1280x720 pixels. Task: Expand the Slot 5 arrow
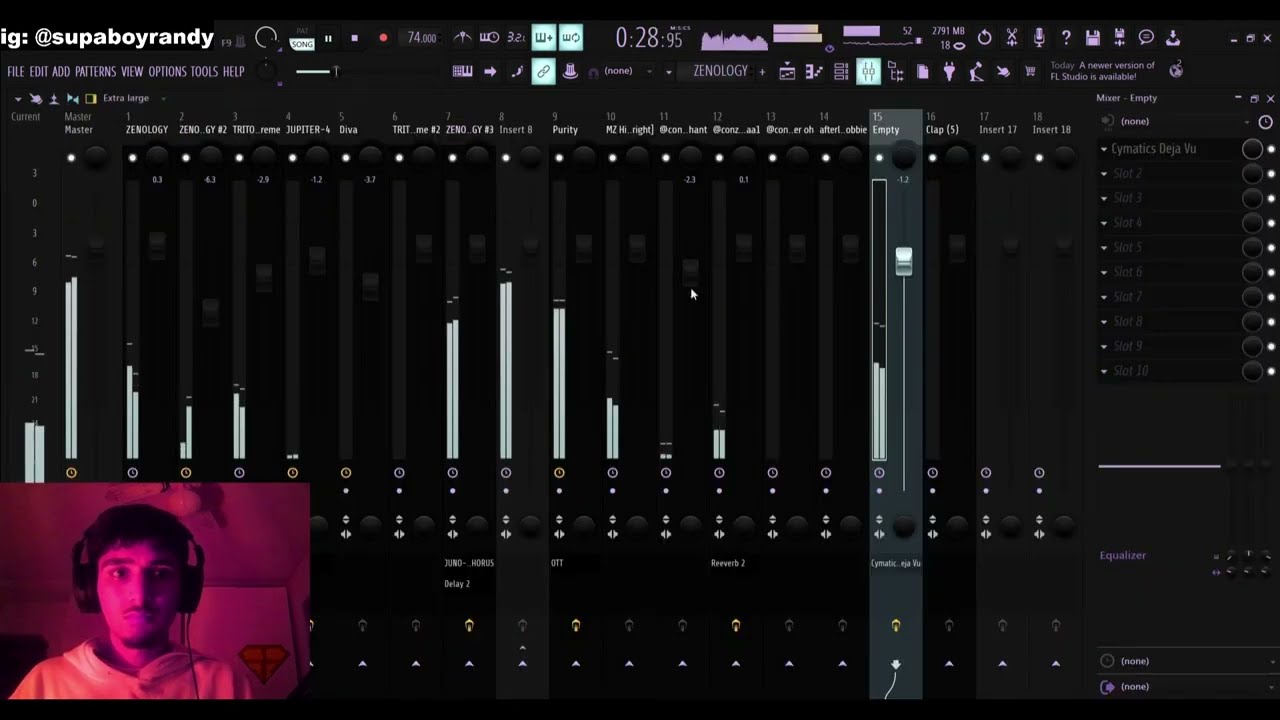tap(1104, 248)
